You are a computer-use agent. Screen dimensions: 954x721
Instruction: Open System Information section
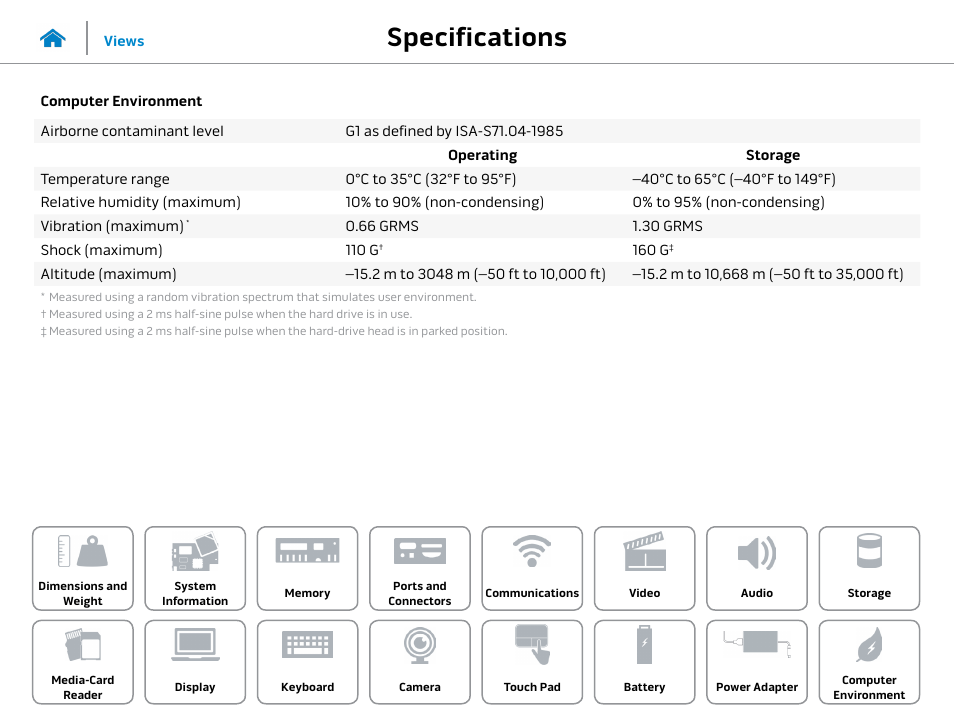tap(195, 568)
